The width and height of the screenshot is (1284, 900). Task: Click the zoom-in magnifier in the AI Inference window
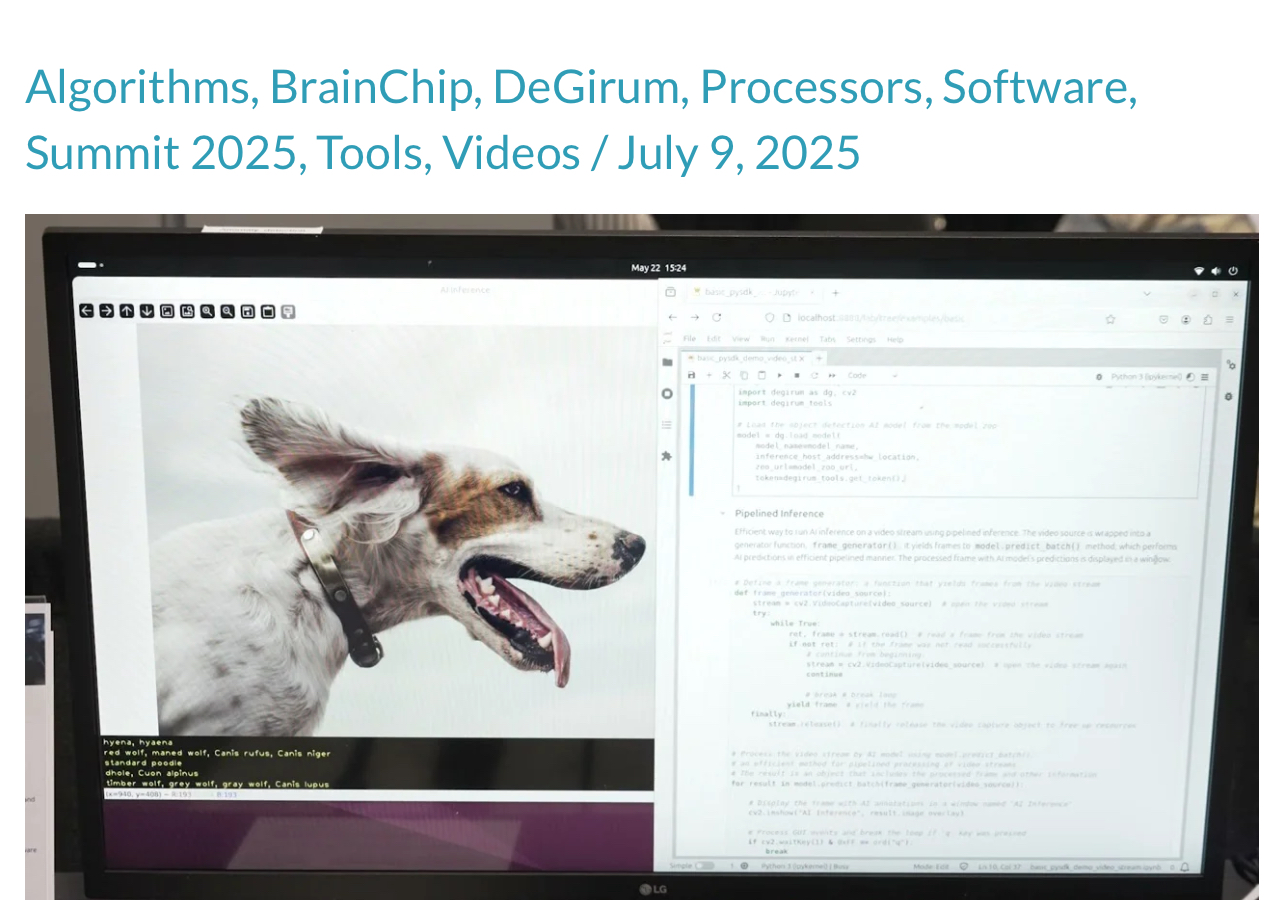[207, 312]
